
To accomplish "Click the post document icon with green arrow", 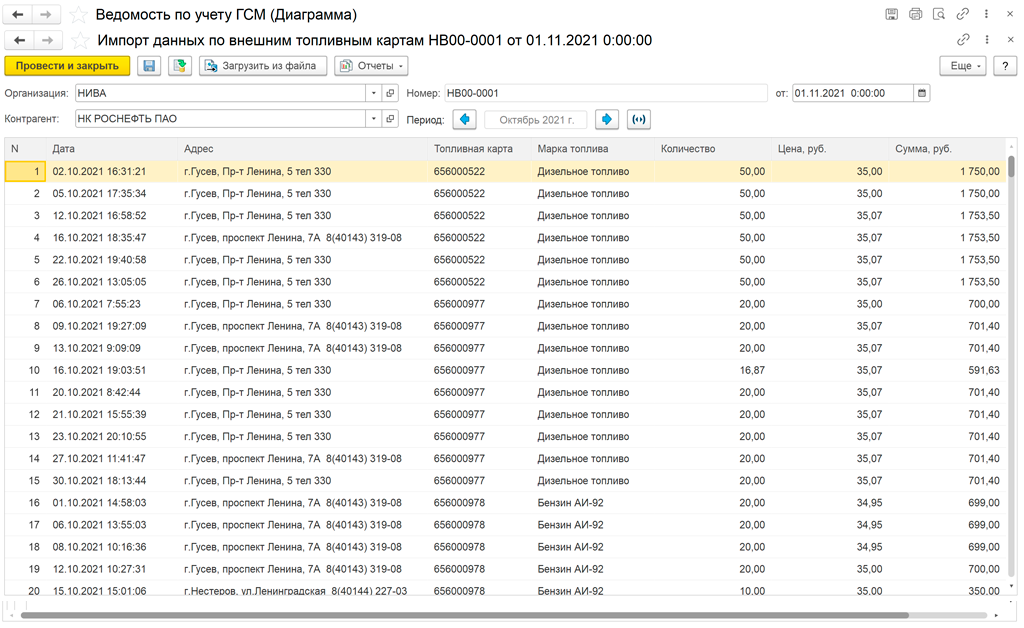I will pos(180,66).
